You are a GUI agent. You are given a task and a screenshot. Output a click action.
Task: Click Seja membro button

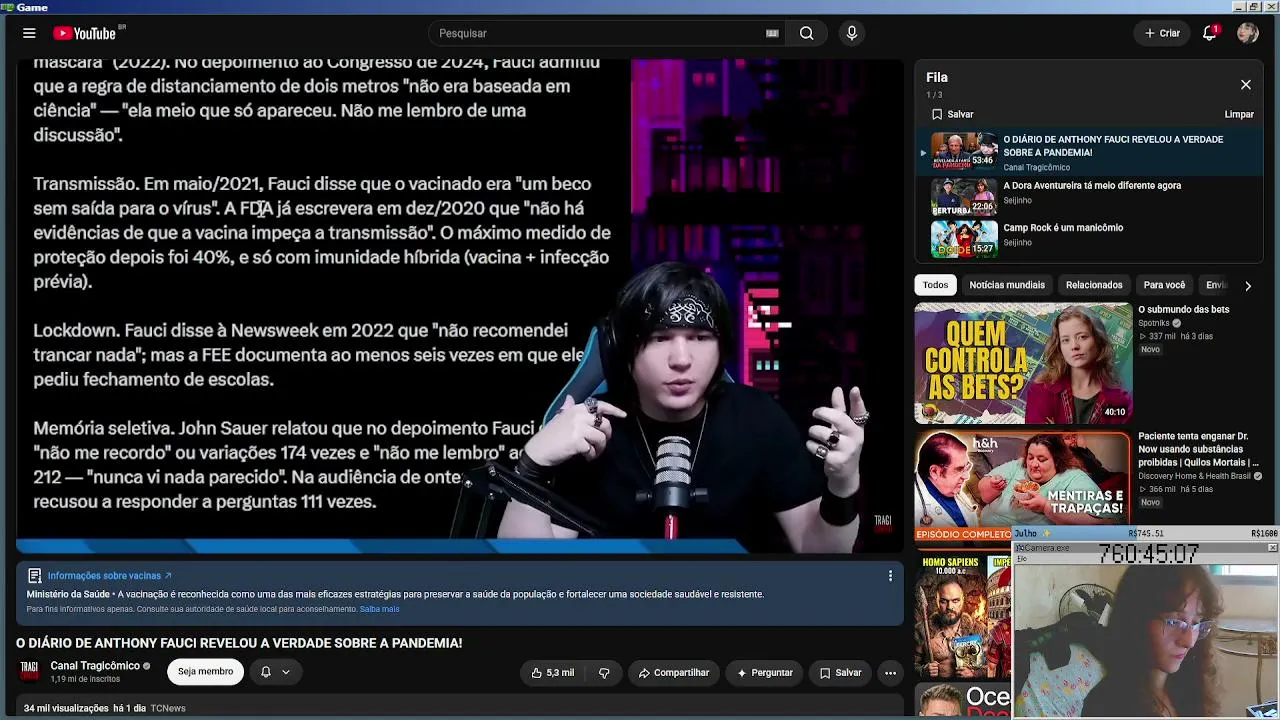tap(206, 672)
